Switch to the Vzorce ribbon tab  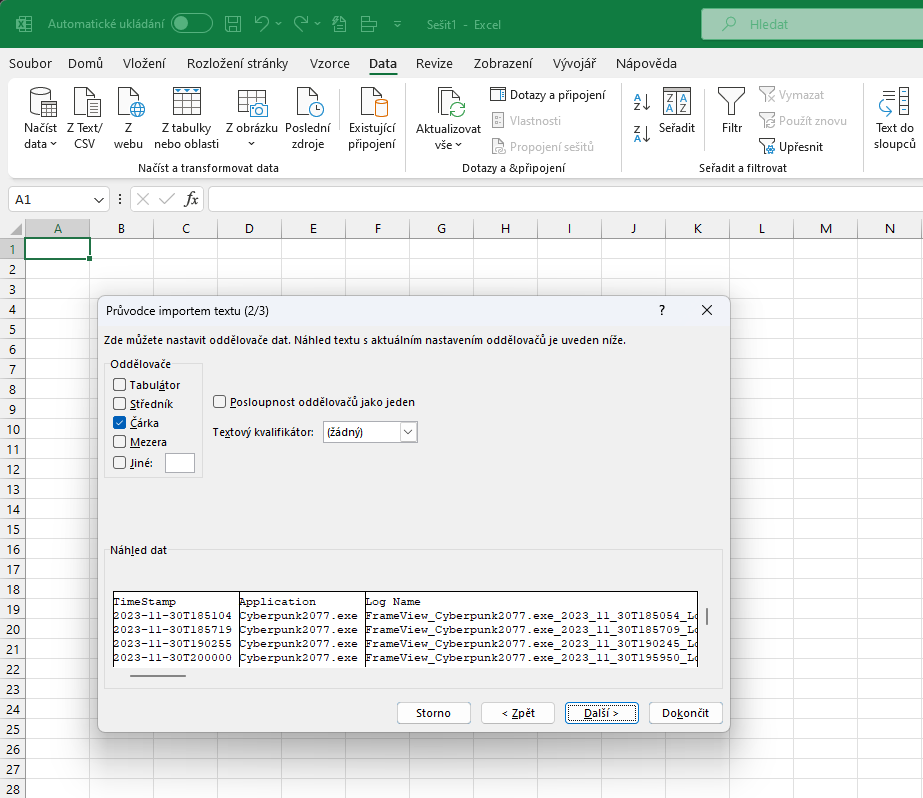click(x=329, y=63)
